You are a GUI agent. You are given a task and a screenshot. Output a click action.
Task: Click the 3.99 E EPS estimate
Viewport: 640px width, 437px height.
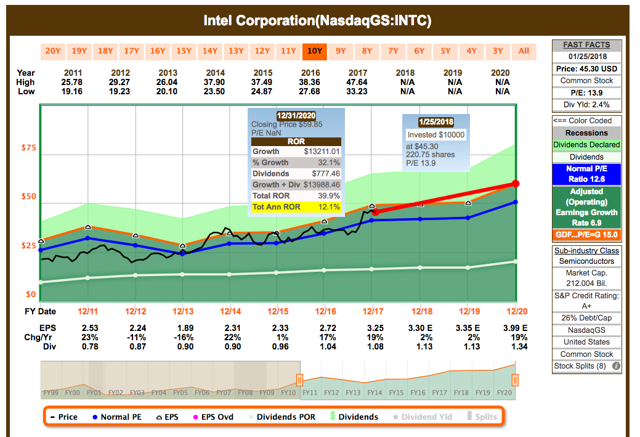tap(515, 328)
